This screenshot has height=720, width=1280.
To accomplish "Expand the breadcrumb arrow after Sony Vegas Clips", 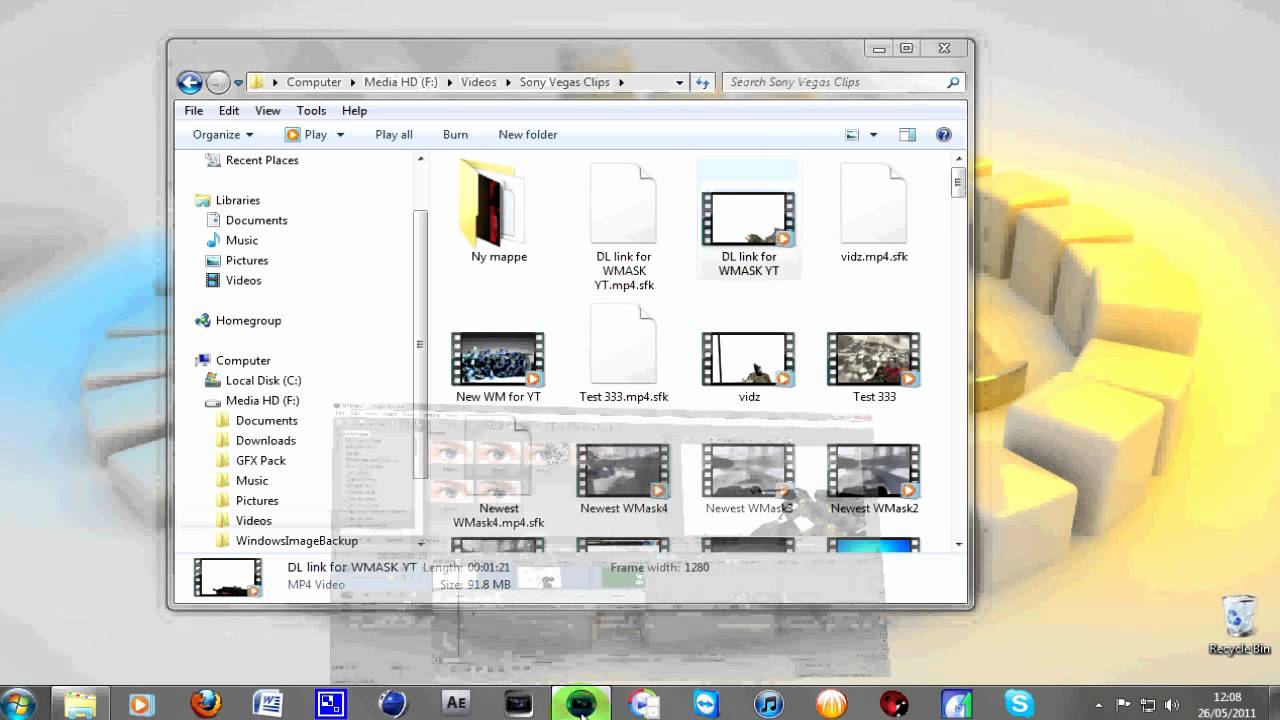I will pyautogui.click(x=621, y=82).
